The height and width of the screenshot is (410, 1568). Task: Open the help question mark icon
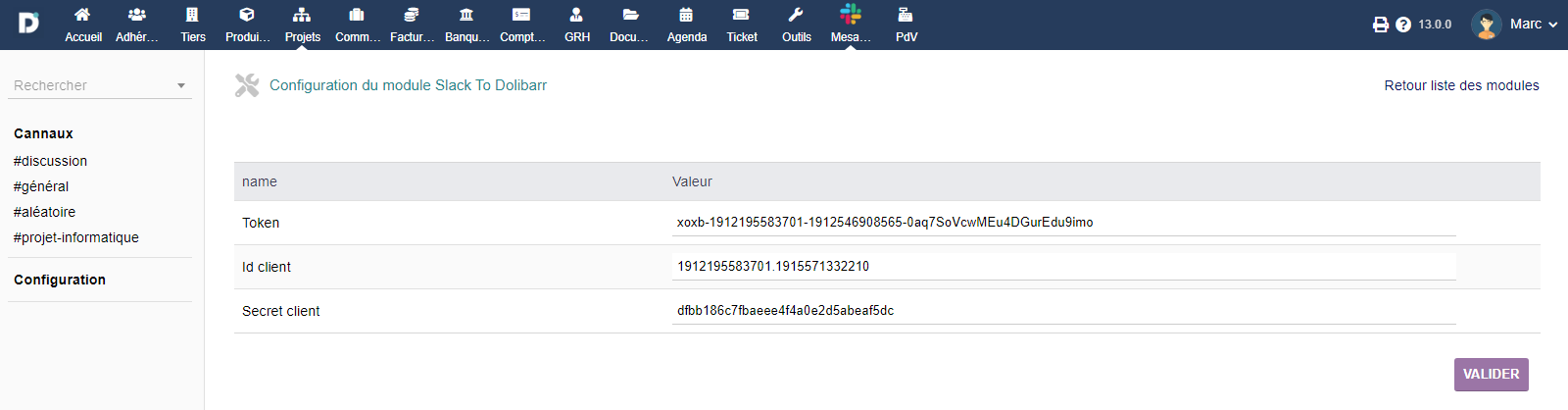pyautogui.click(x=1403, y=25)
